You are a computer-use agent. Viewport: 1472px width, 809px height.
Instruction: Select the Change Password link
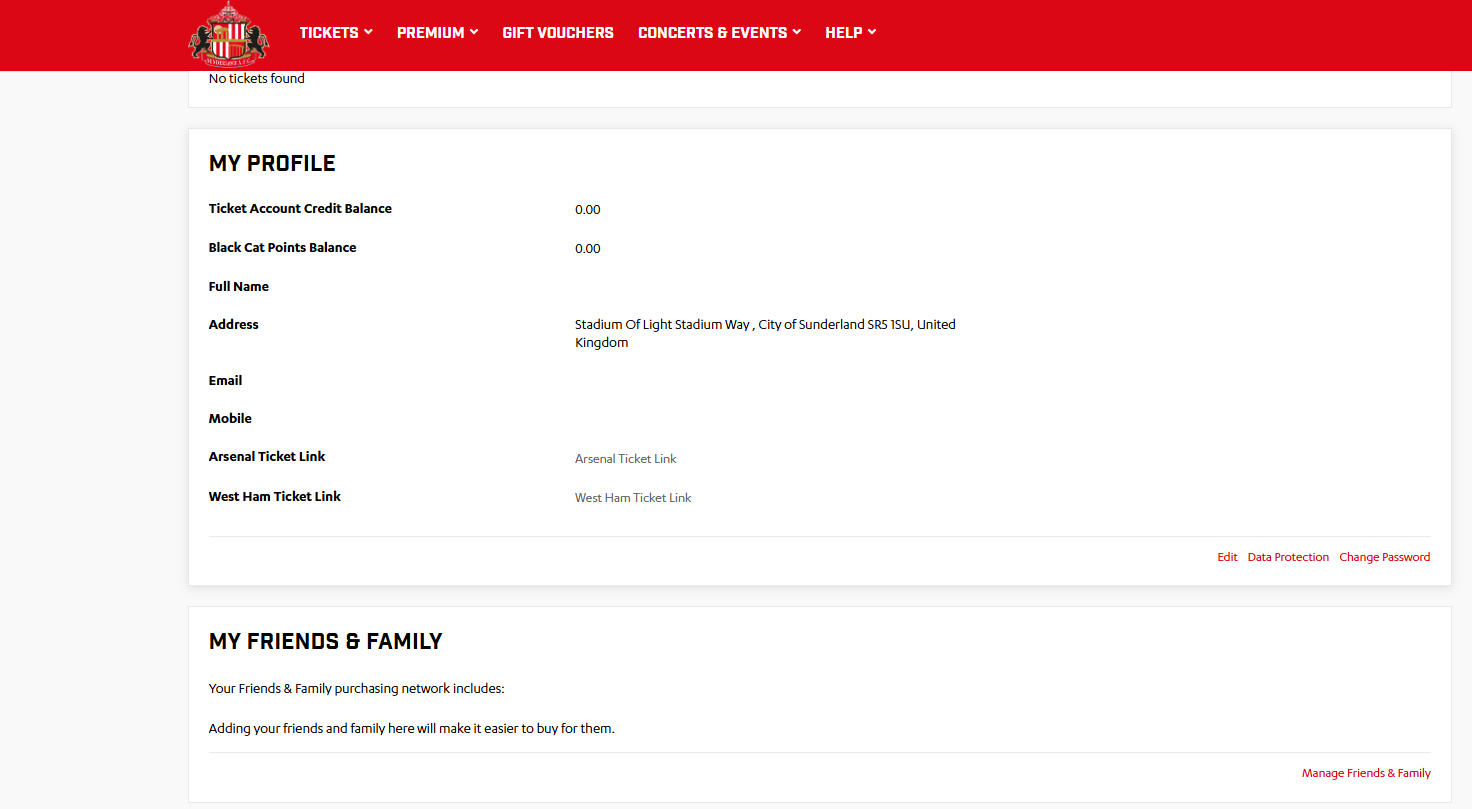1384,557
